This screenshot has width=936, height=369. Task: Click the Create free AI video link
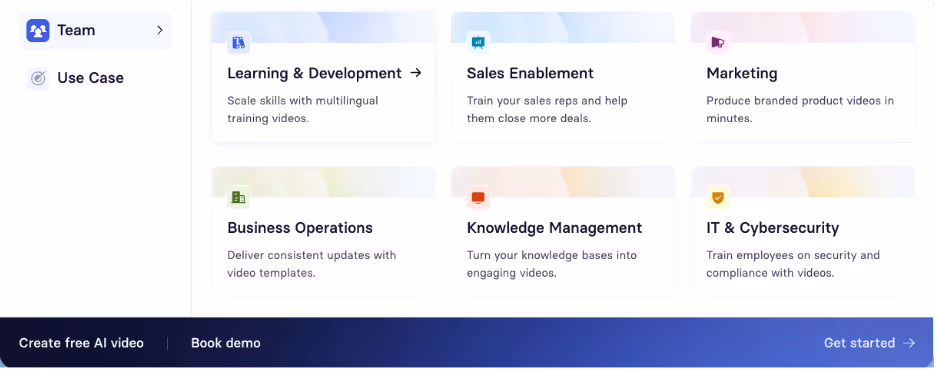[81, 343]
